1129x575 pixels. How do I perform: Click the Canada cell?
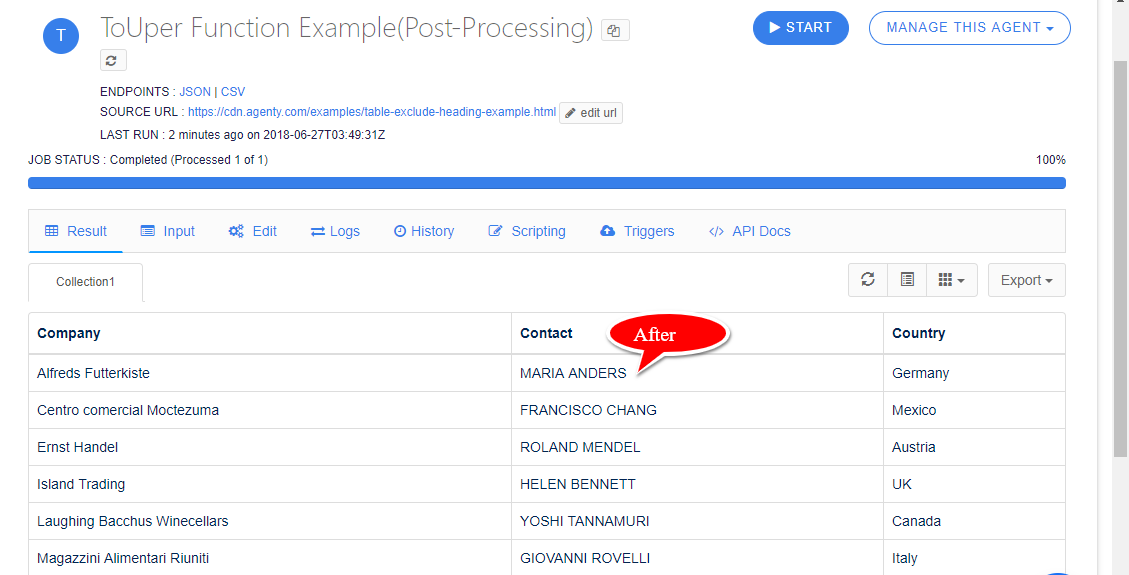coord(974,521)
